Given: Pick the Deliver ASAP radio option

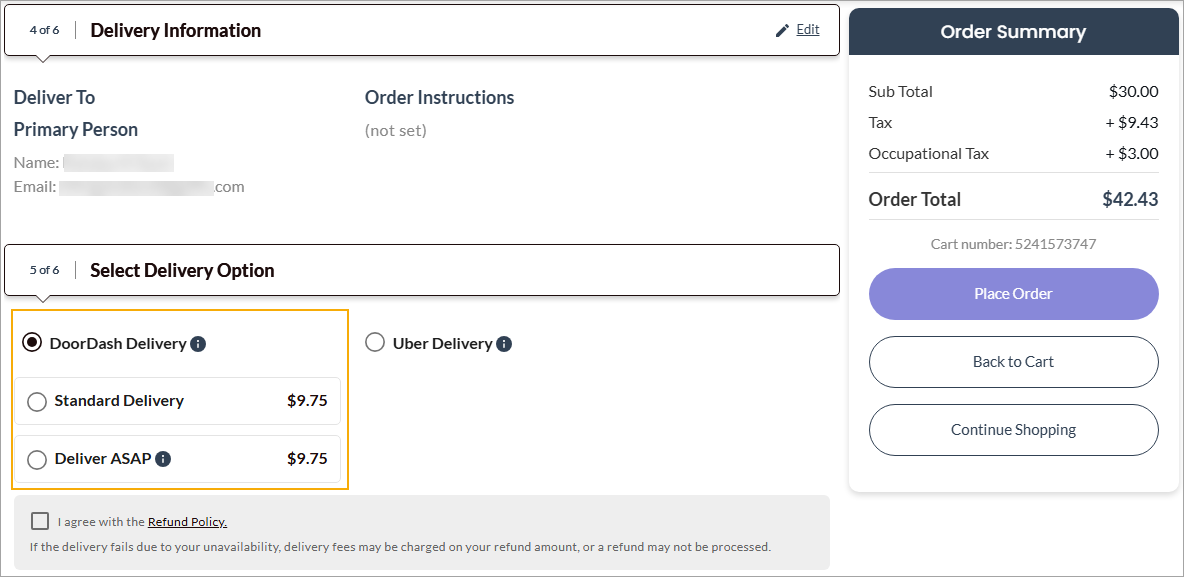Looking at the screenshot, I should pyautogui.click(x=37, y=460).
